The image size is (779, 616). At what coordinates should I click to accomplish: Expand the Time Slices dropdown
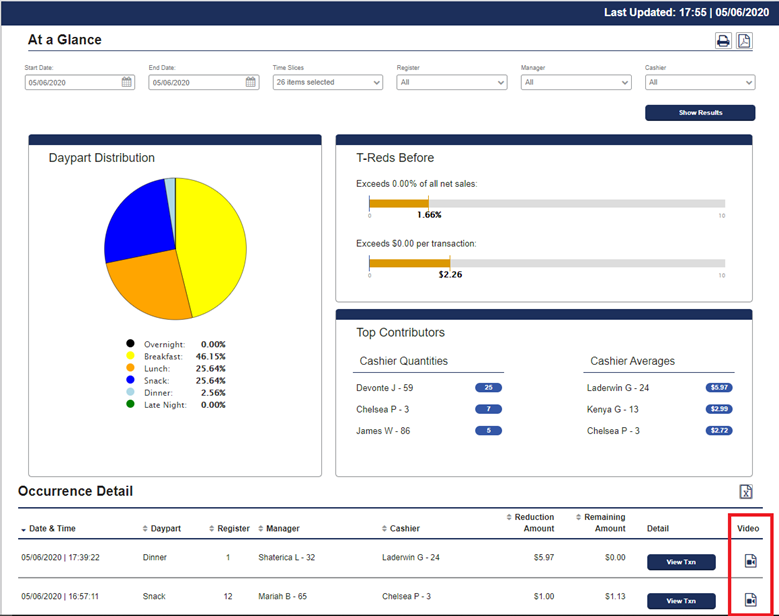pos(327,82)
